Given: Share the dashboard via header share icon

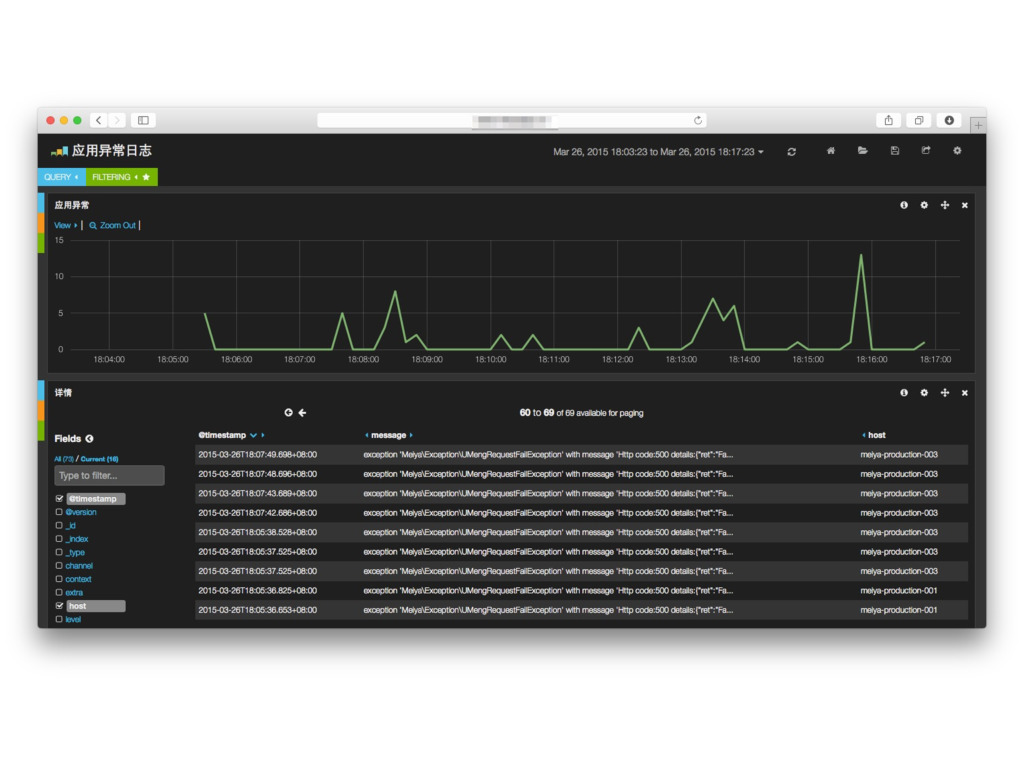Looking at the screenshot, I should pyautogui.click(x=926, y=151).
